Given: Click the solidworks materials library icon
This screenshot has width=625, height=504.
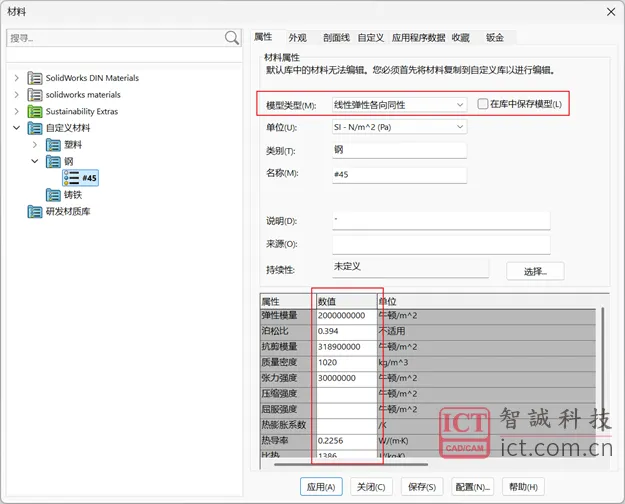Looking at the screenshot, I should pos(35,95).
